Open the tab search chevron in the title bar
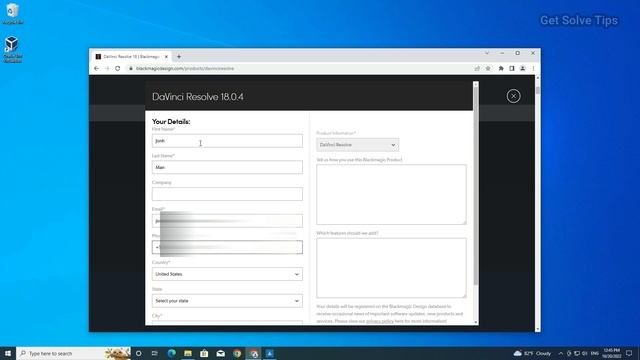The width and height of the screenshot is (640, 360). click(x=487, y=53)
